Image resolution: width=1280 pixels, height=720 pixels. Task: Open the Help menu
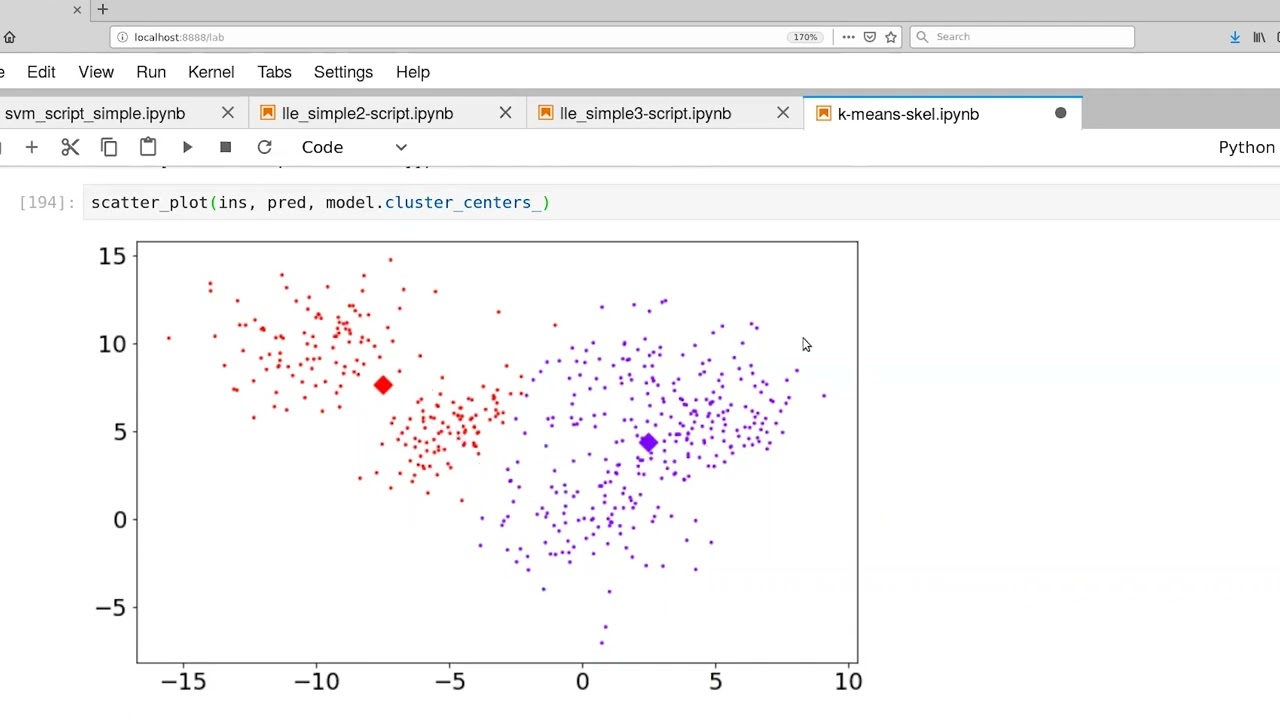[413, 72]
